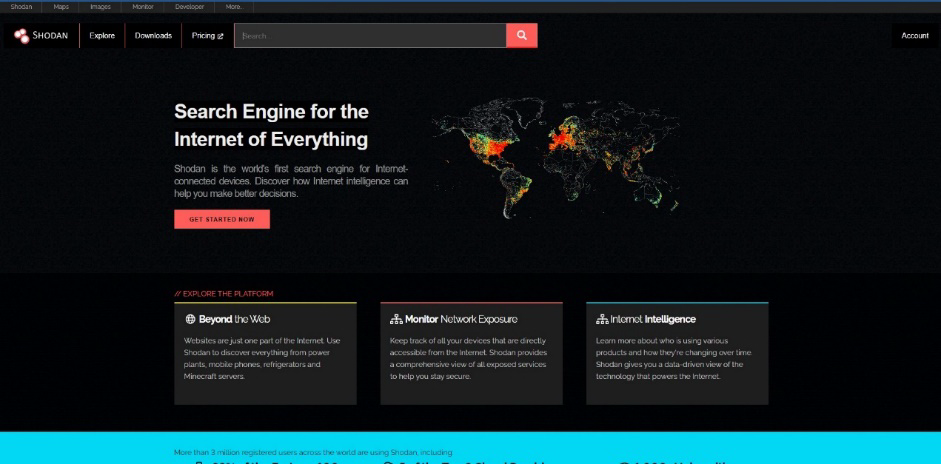Image resolution: width=941 pixels, height=464 pixels.
Task: Click the network icon on Internet Intelligence
Action: tap(602, 319)
